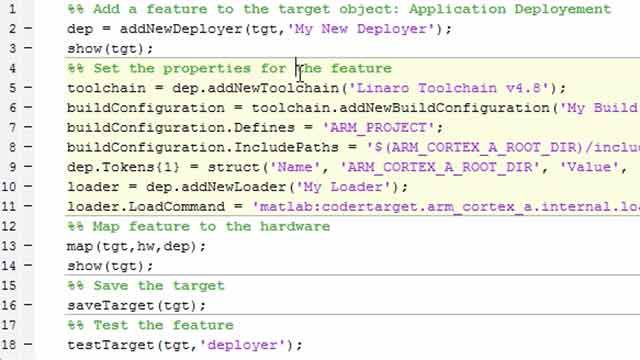This screenshot has height=360, width=640.
Task: Click 'dep.addNewToolchain' on line 5
Action: point(256,88)
